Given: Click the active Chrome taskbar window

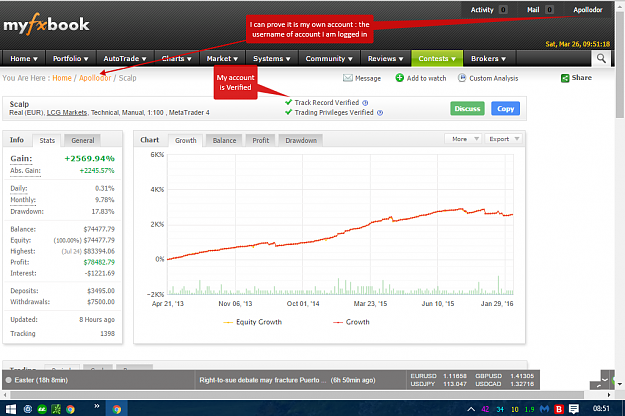Looking at the screenshot, I should [x=117, y=409].
